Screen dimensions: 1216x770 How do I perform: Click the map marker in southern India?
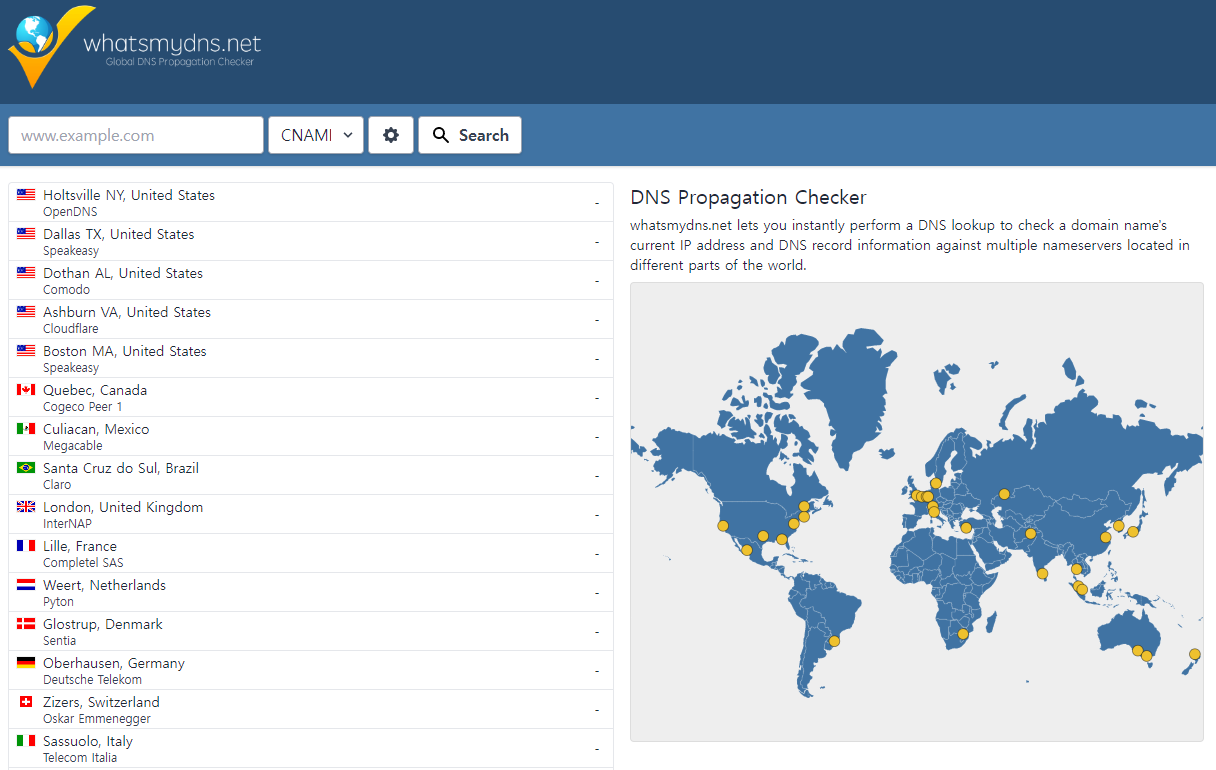pyautogui.click(x=1042, y=574)
